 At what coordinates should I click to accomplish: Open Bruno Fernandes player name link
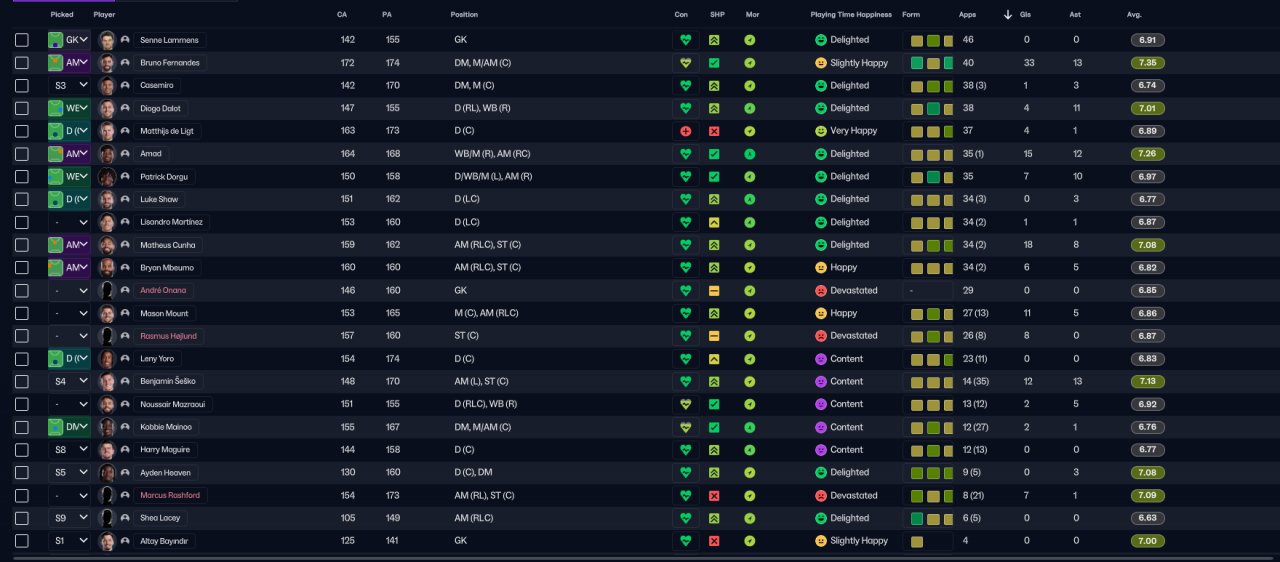pos(170,63)
